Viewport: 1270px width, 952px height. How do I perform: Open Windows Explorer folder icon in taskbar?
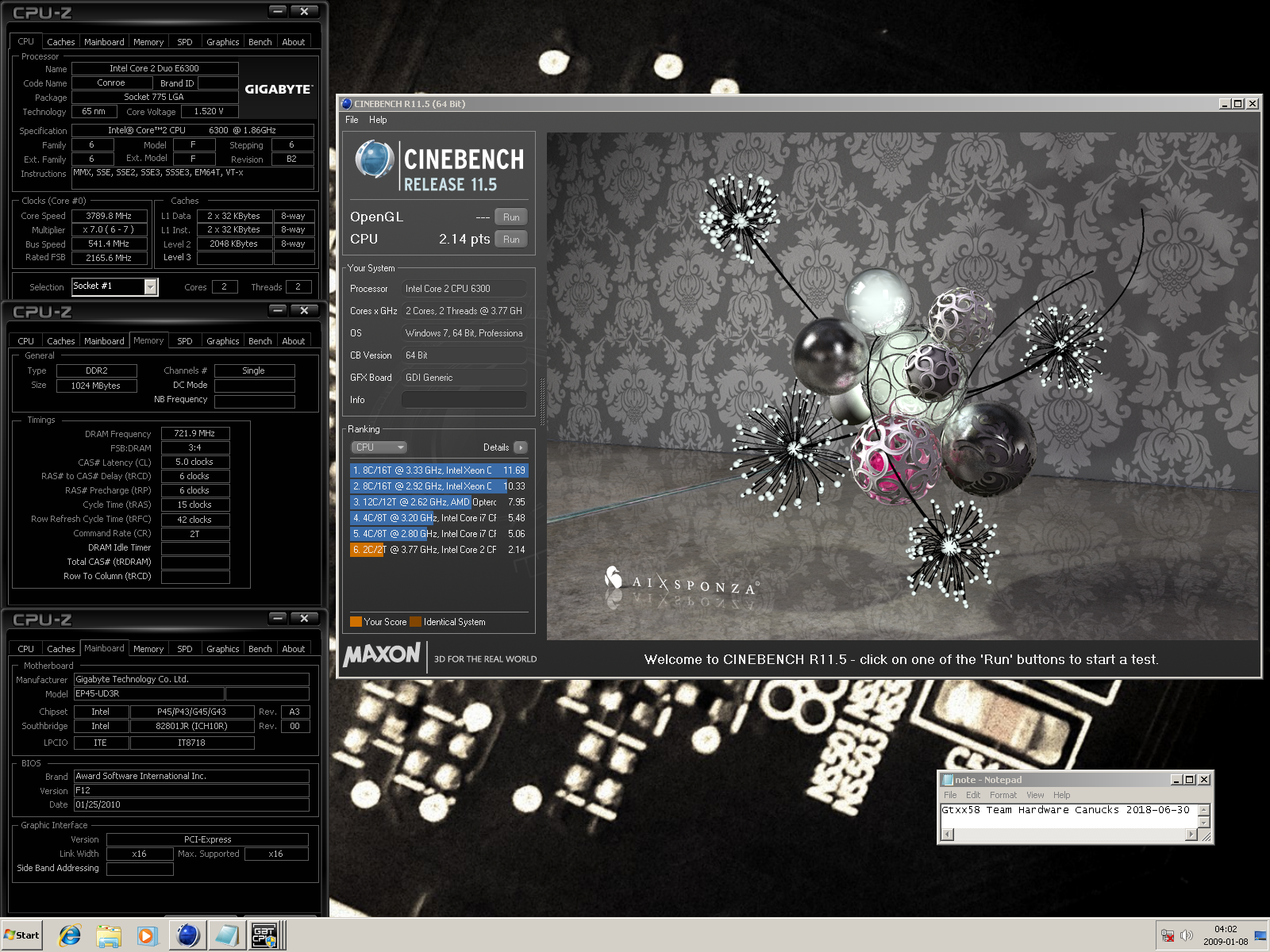108,935
